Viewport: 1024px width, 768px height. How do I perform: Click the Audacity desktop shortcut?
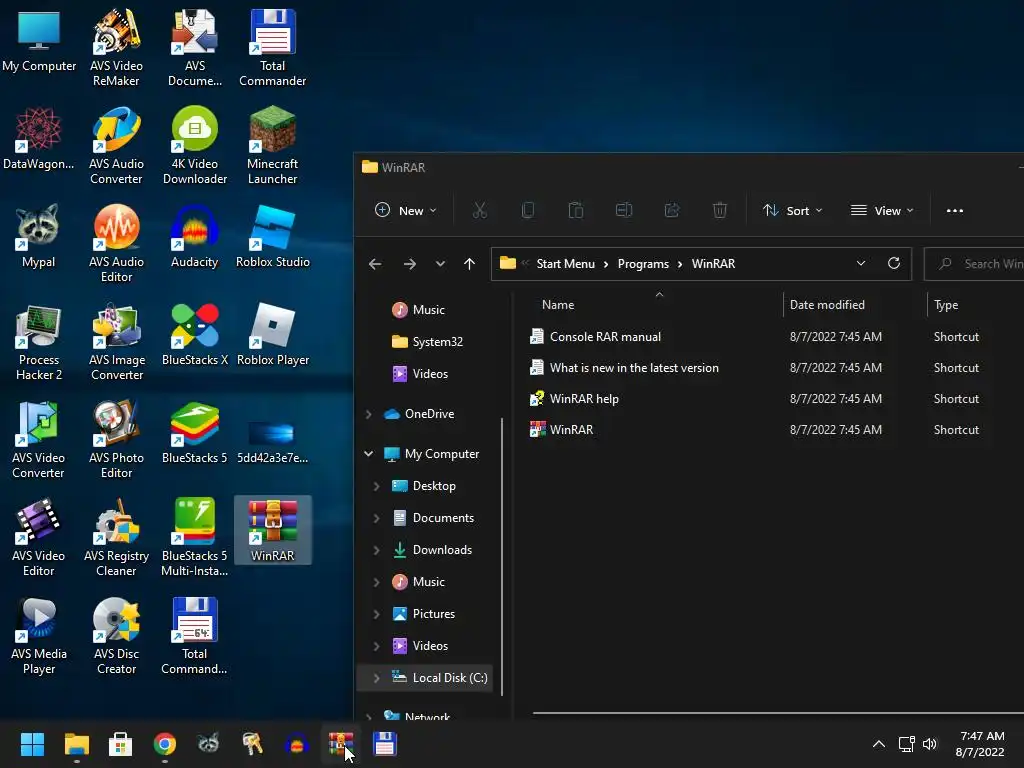tap(195, 236)
